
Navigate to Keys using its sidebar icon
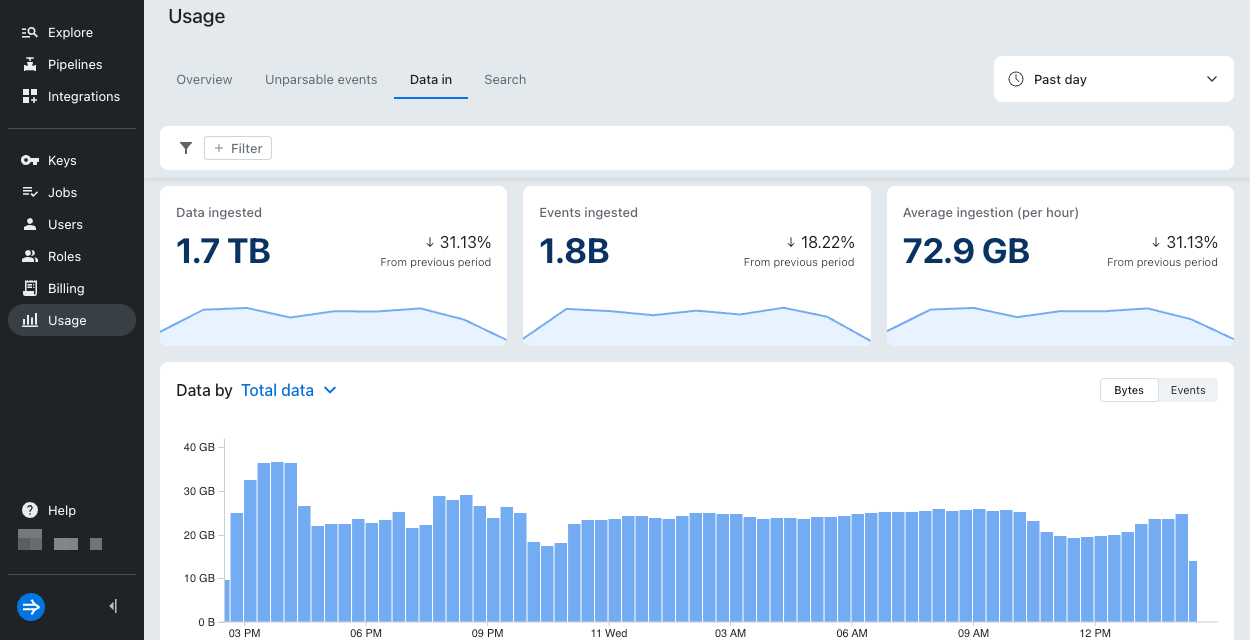pos(30,160)
